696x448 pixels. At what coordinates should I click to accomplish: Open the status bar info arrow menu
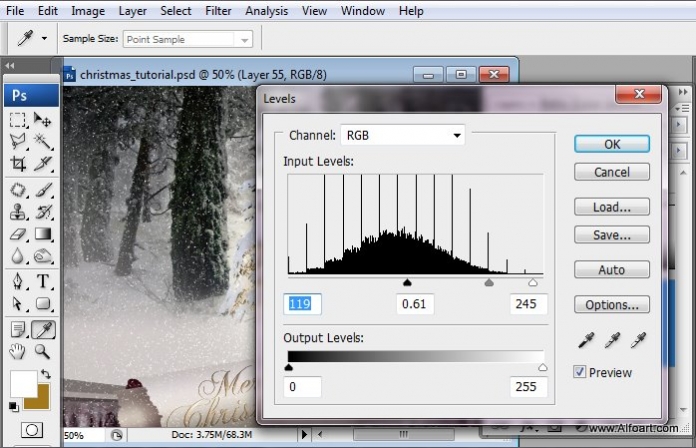click(x=304, y=434)
